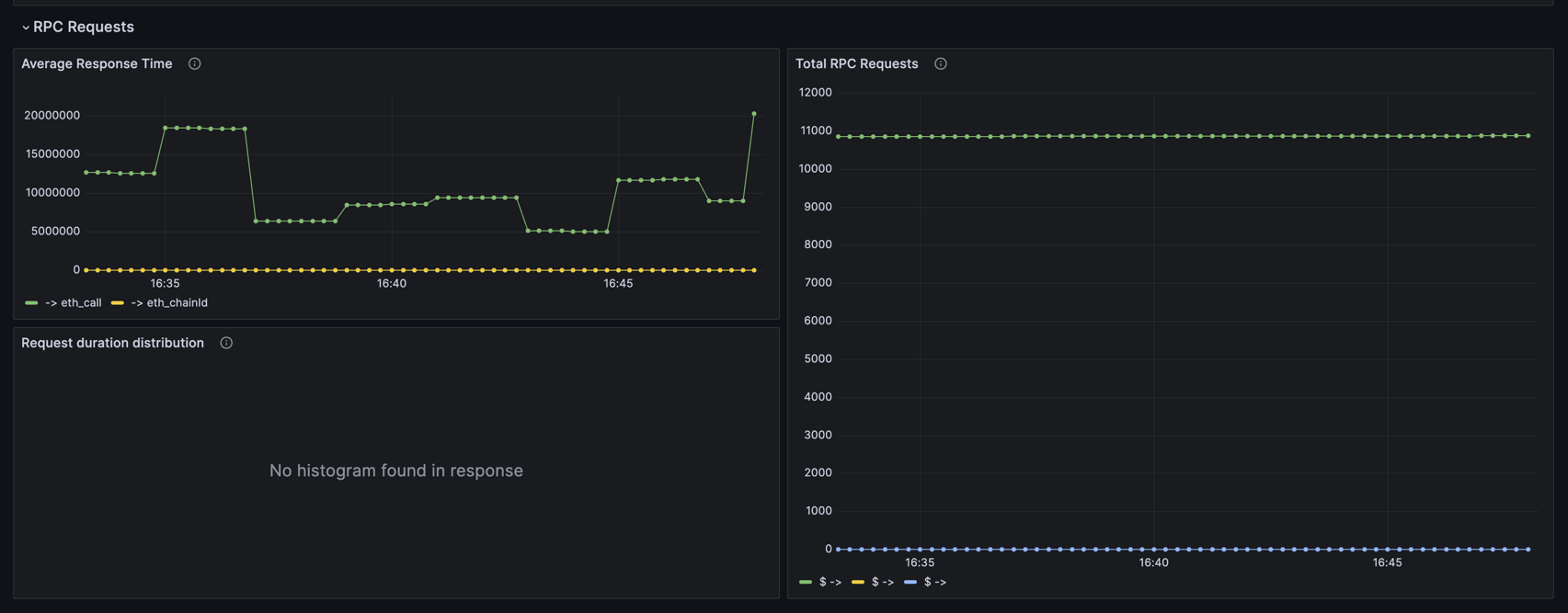This screenshot has width=1568, height=613.
Task: Click the RPC Requests row title
Action: pyautogui.click(x=84, y=28)
